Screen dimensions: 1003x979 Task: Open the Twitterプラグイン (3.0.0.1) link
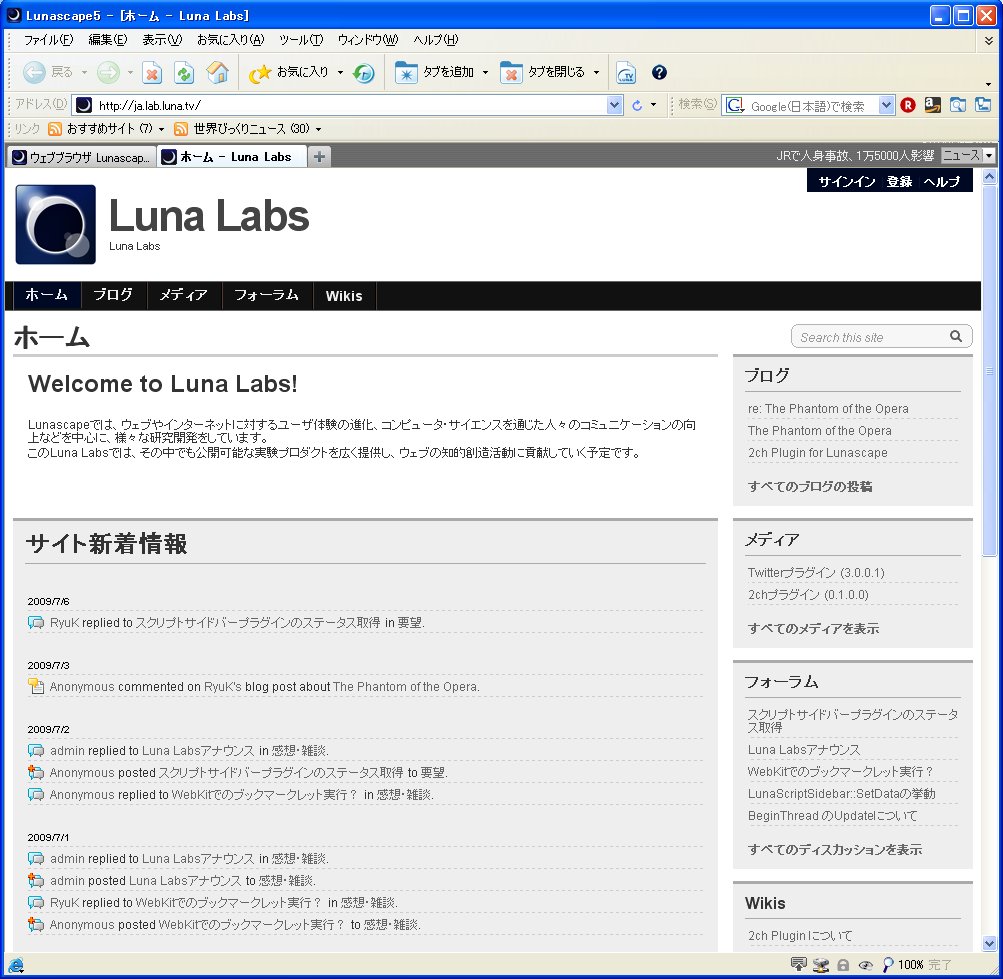click(x=816, y=573)
